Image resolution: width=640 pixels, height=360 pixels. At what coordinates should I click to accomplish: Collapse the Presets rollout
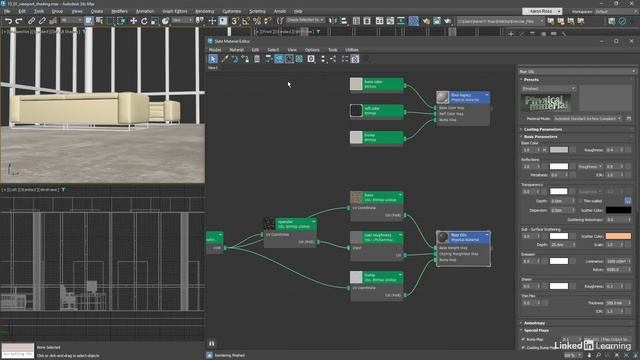[x=531, y=80]
